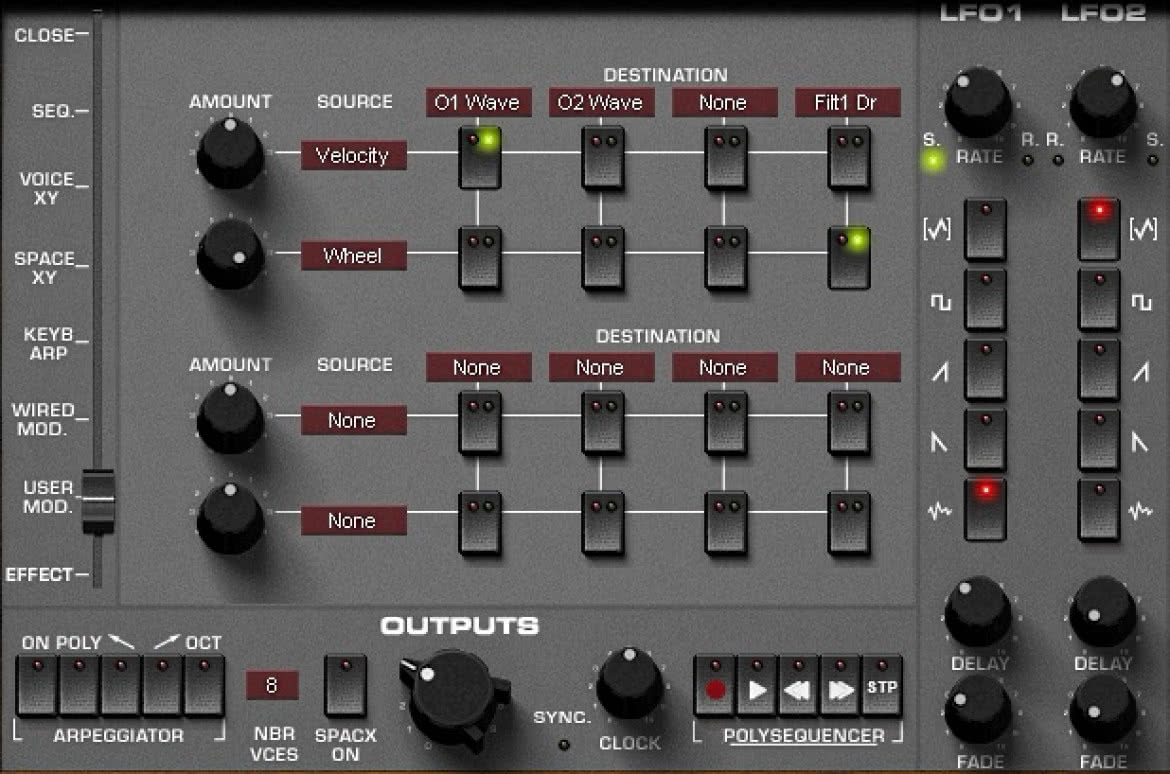The image size is (1170, 774).
Task: Open the O1 Wave destination dropdown
Action: click(479, 102)
